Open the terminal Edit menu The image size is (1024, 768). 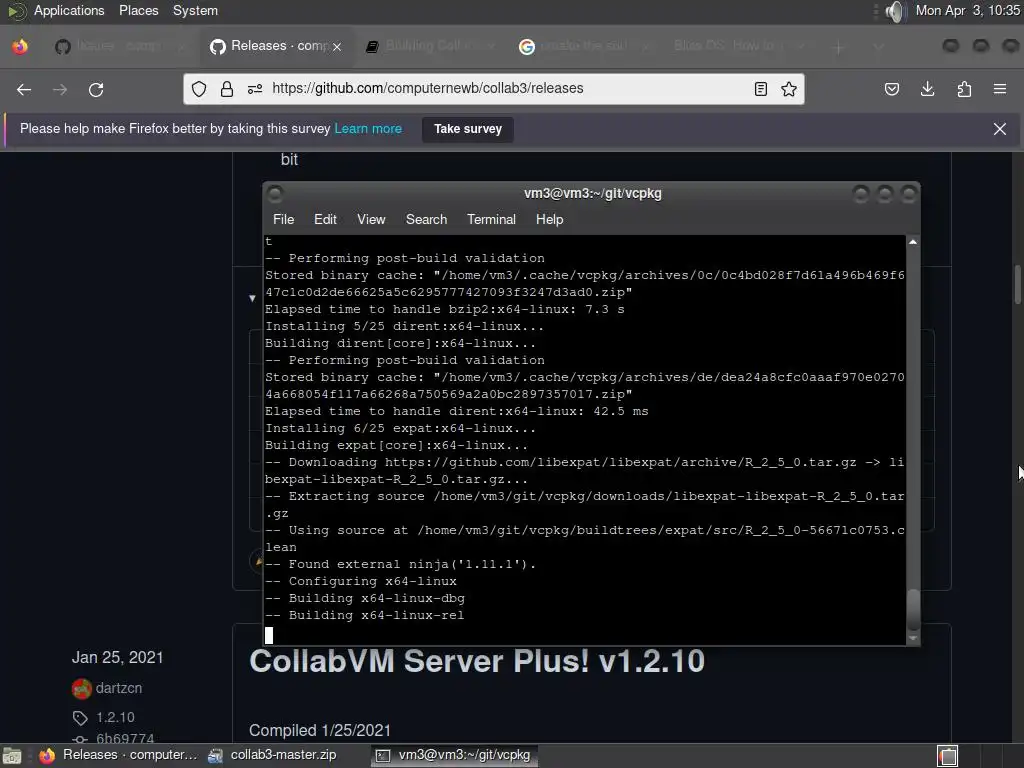click(x=325, y=219)
